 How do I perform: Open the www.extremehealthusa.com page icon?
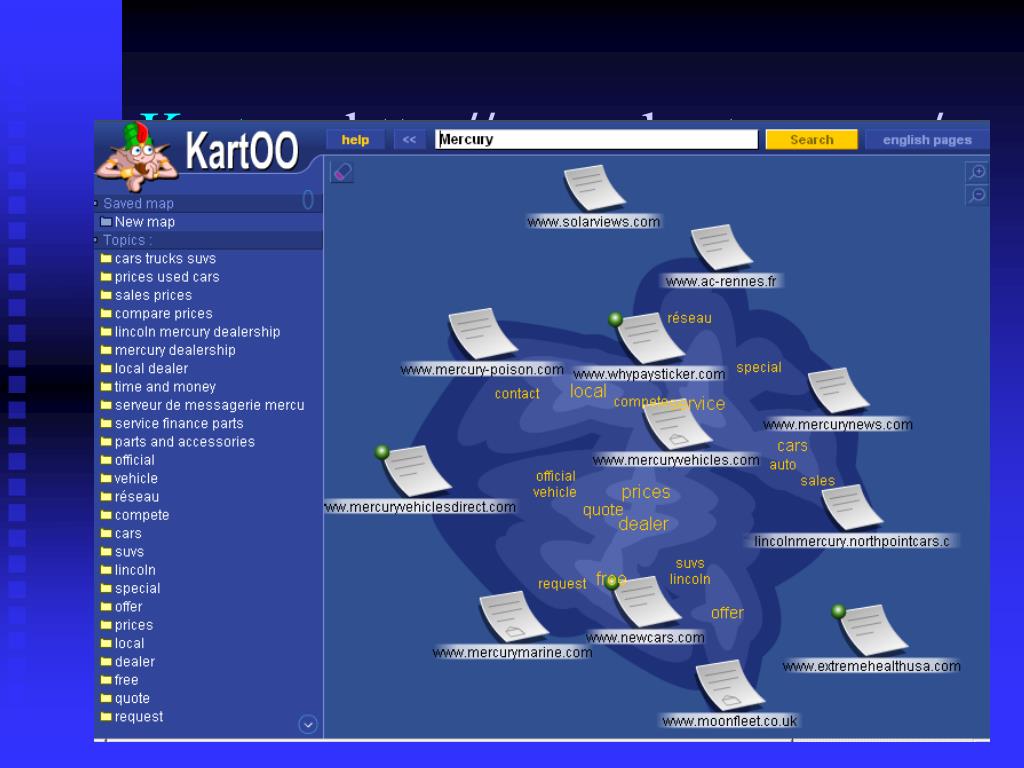point(873,630)
